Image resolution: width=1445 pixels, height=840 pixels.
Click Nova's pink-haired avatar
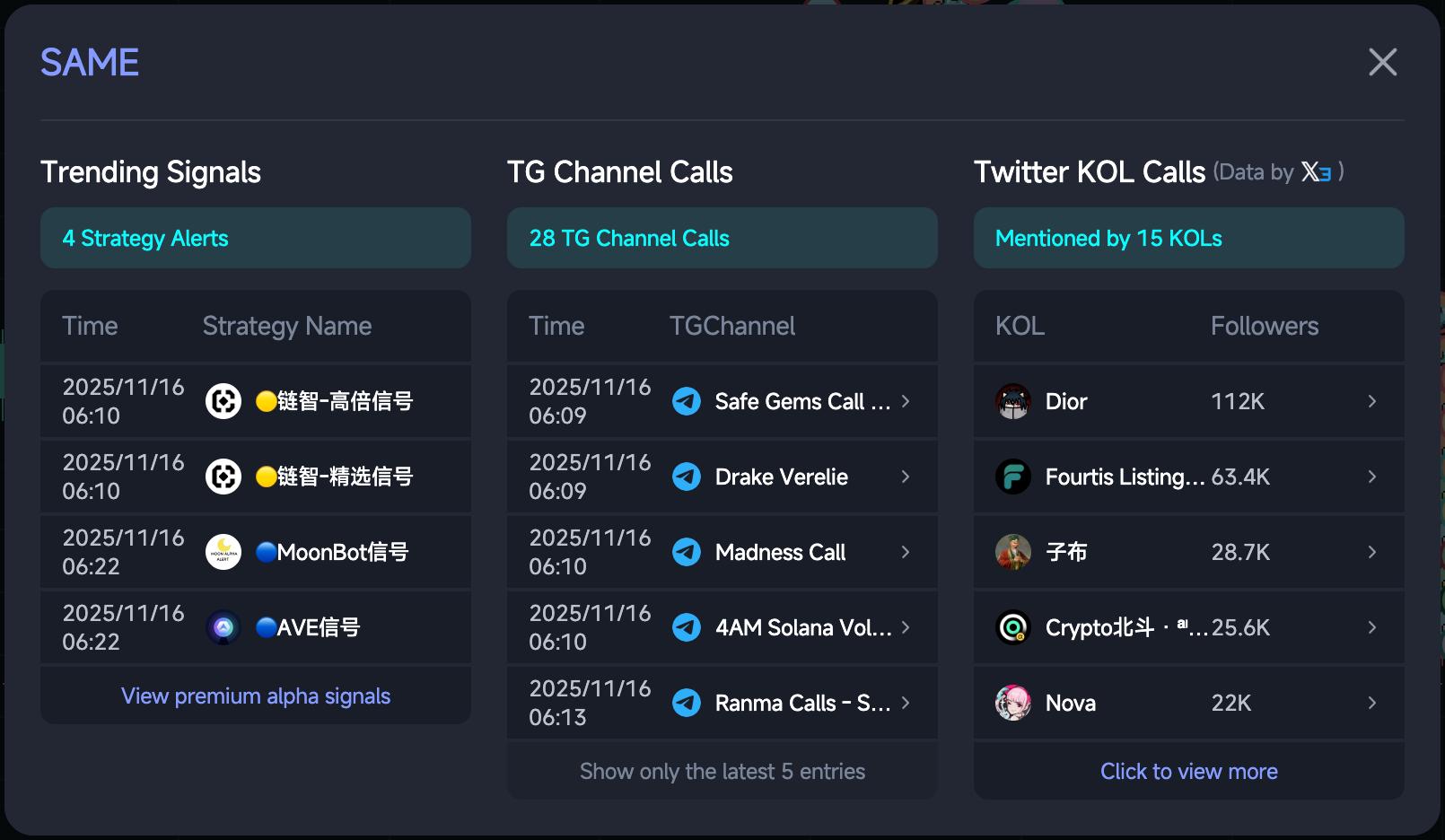point(1013,703)
